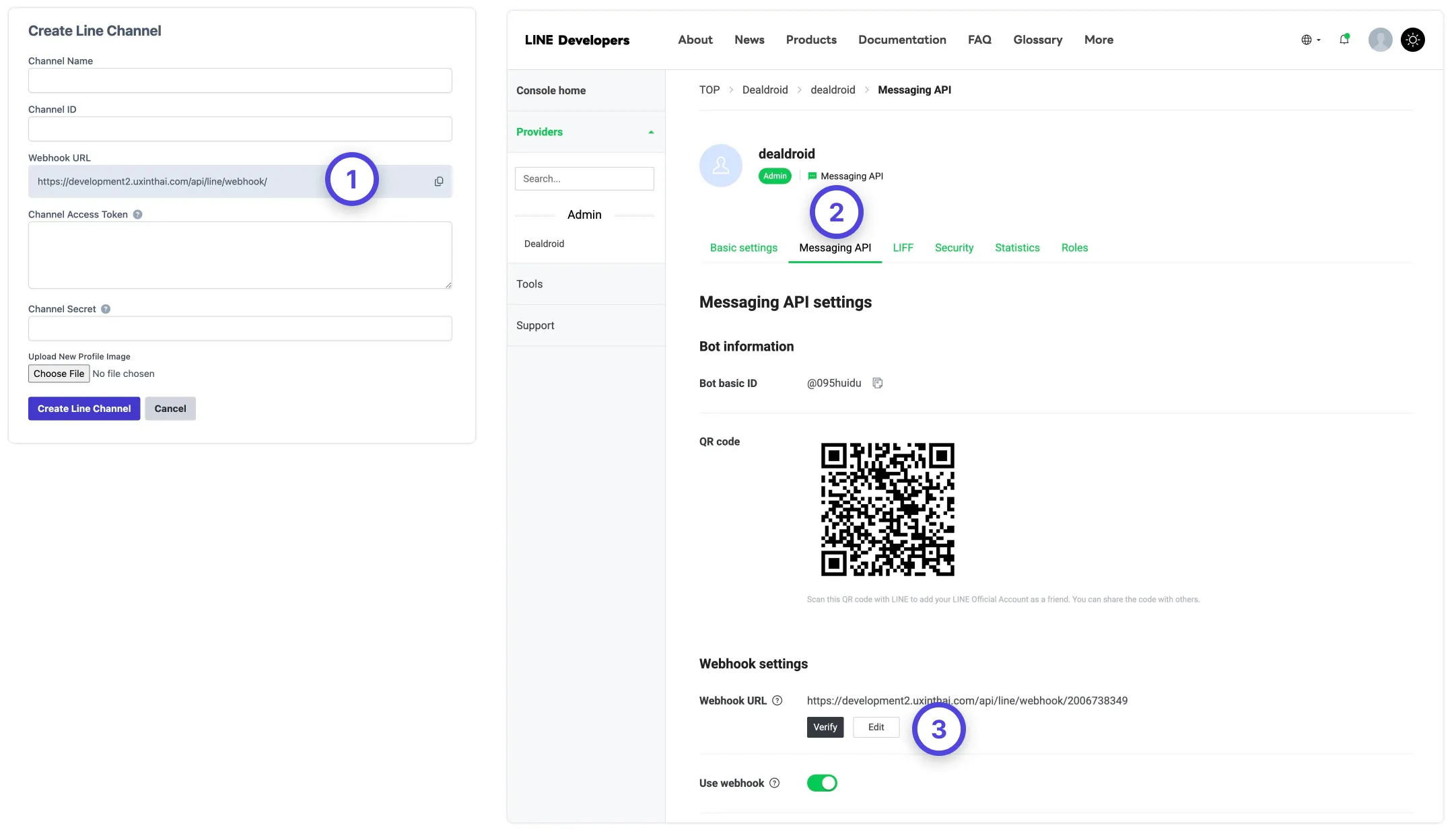Disable the Use webhook toggle
Viewport: 1456px width, 836px height.
coord(822,783)
